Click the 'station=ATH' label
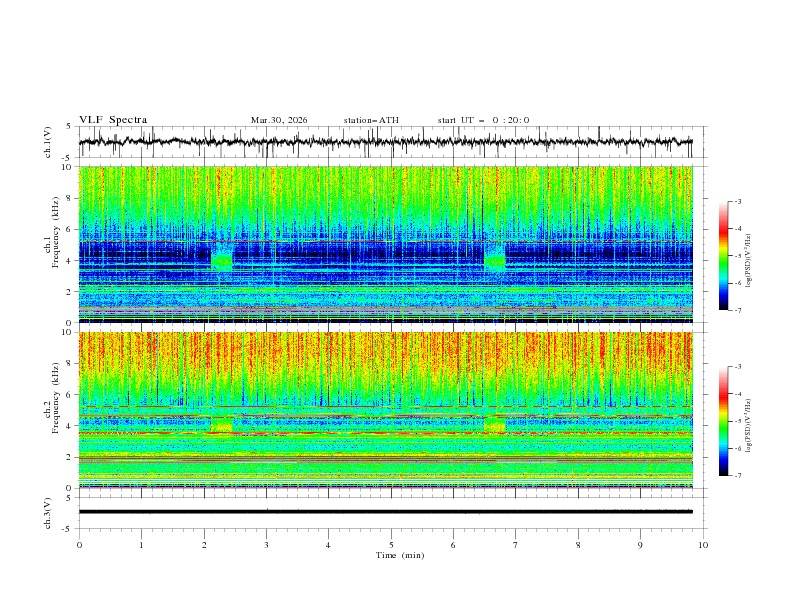 (x=371, y=120)
